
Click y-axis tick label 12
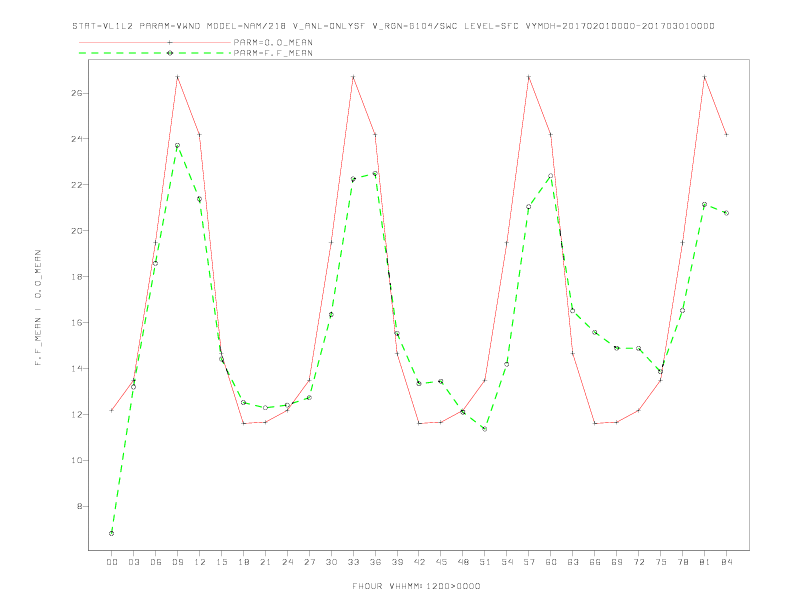(x=77, y=415)
